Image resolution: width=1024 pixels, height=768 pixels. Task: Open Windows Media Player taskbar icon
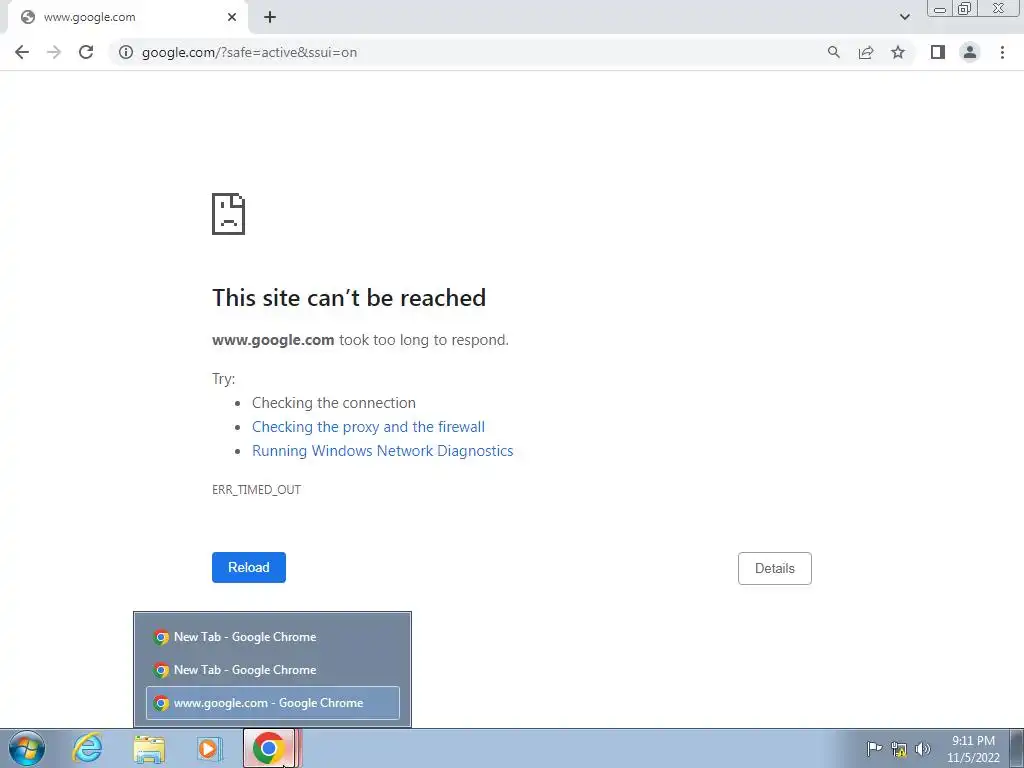(209, 748)
